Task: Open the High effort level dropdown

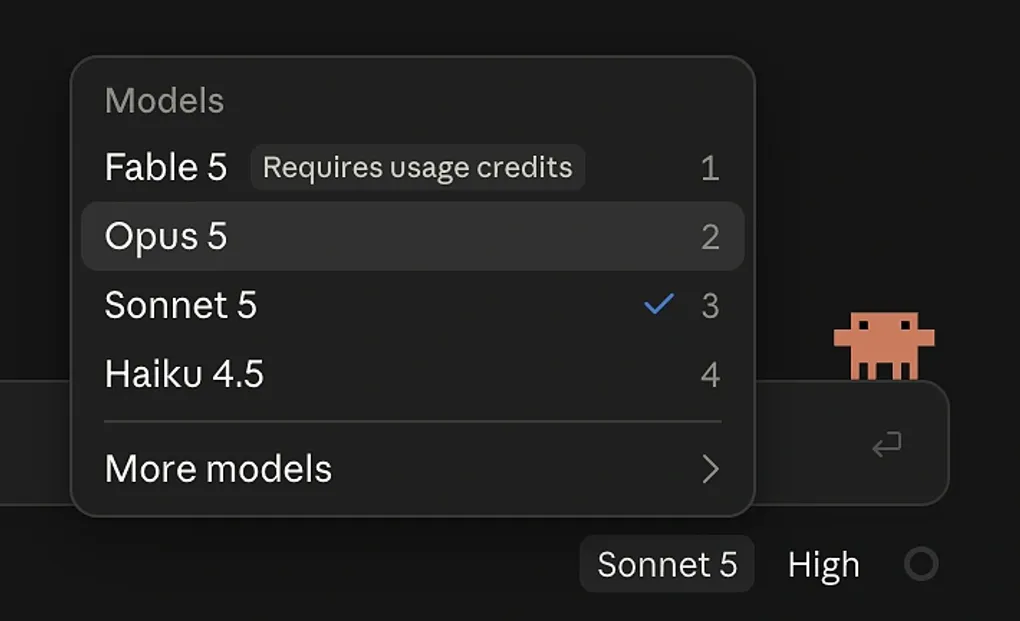Action: coord(824,564)
